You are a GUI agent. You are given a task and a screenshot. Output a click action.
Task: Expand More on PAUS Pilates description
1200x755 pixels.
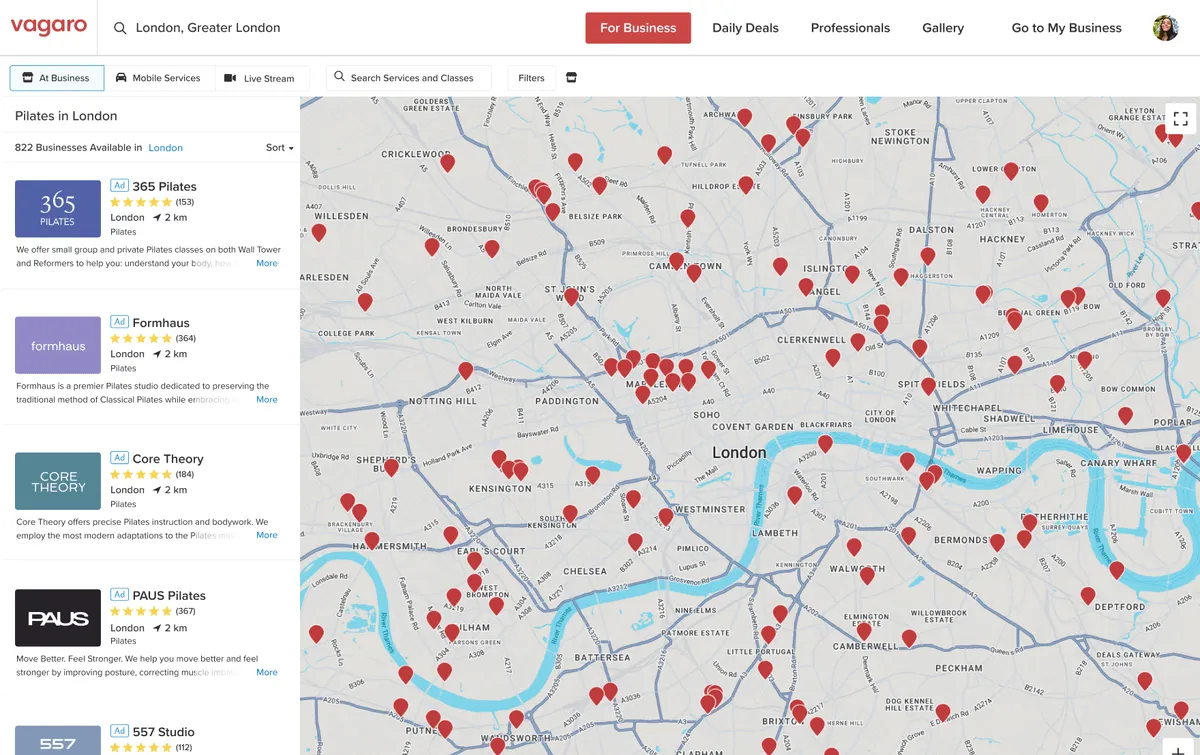[266, 673]
